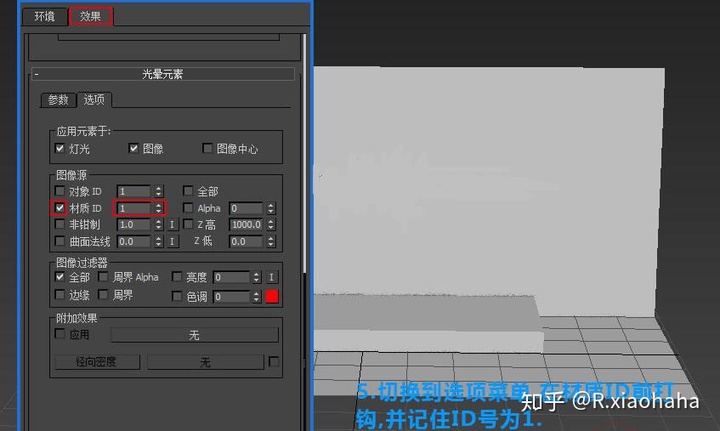Viewport: 720px width, 431px height.
Task: Toggle the checkbox after 径向密度 map
Action: (x=274, y=362)
